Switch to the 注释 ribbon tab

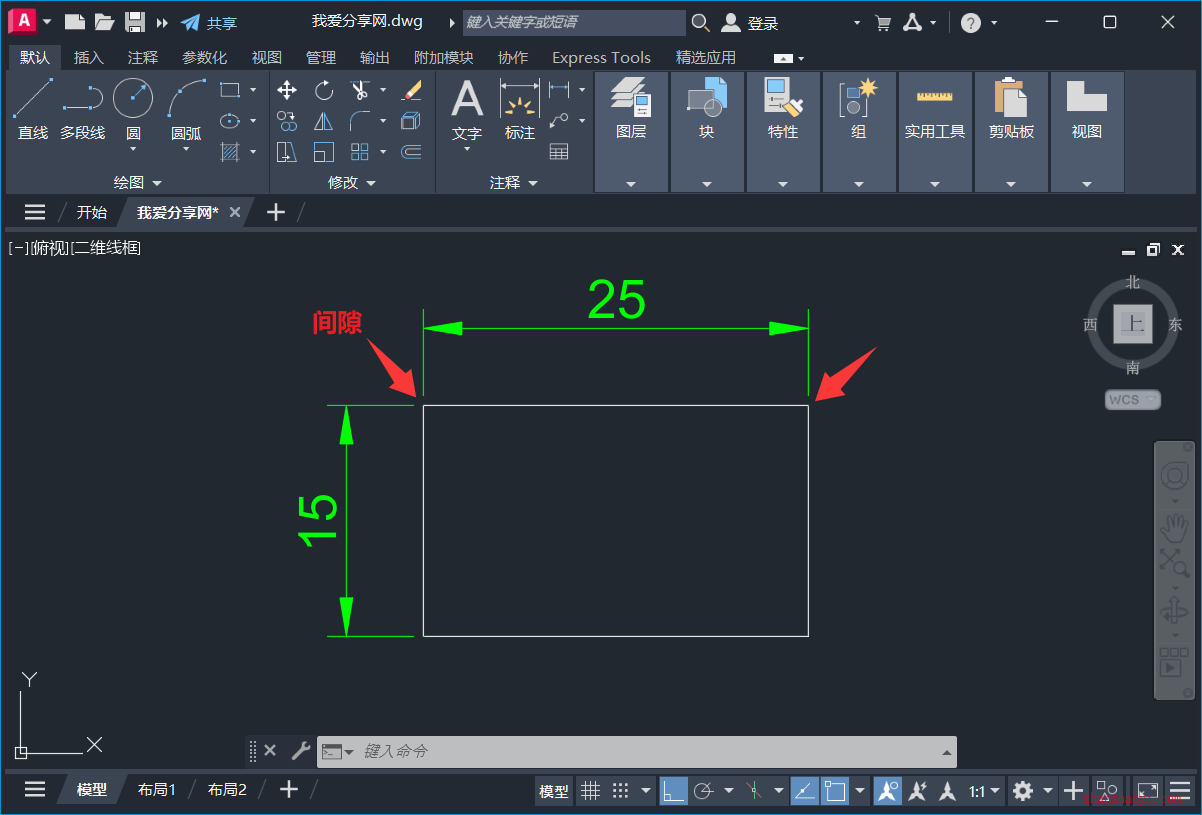pyautogui.click(x=143, y=58)
